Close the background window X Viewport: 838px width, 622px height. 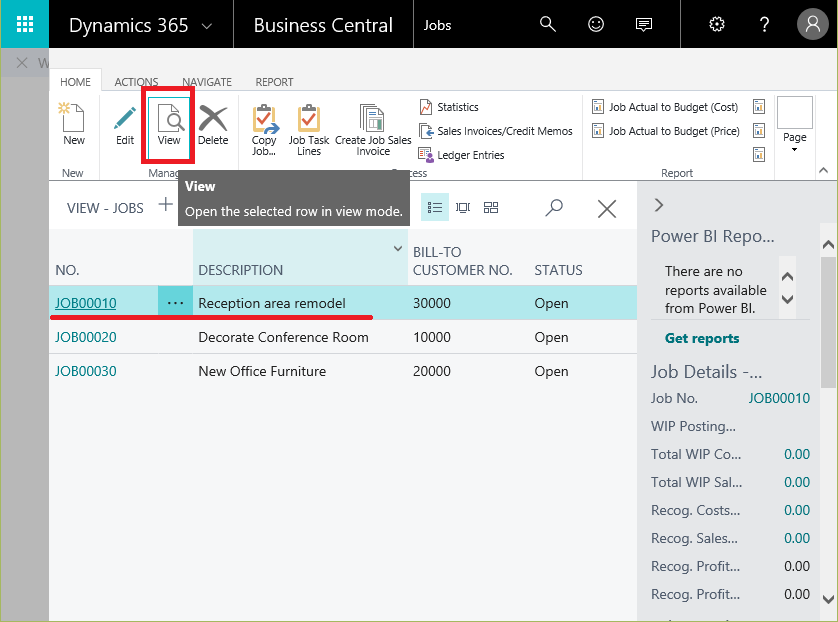point(22,63)
